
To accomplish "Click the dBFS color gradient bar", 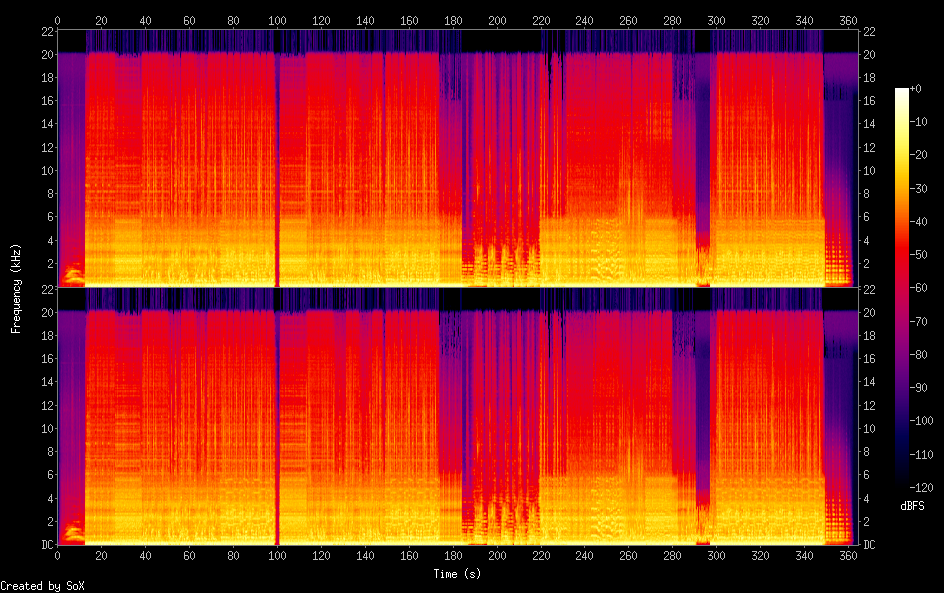I will point(901,287).
